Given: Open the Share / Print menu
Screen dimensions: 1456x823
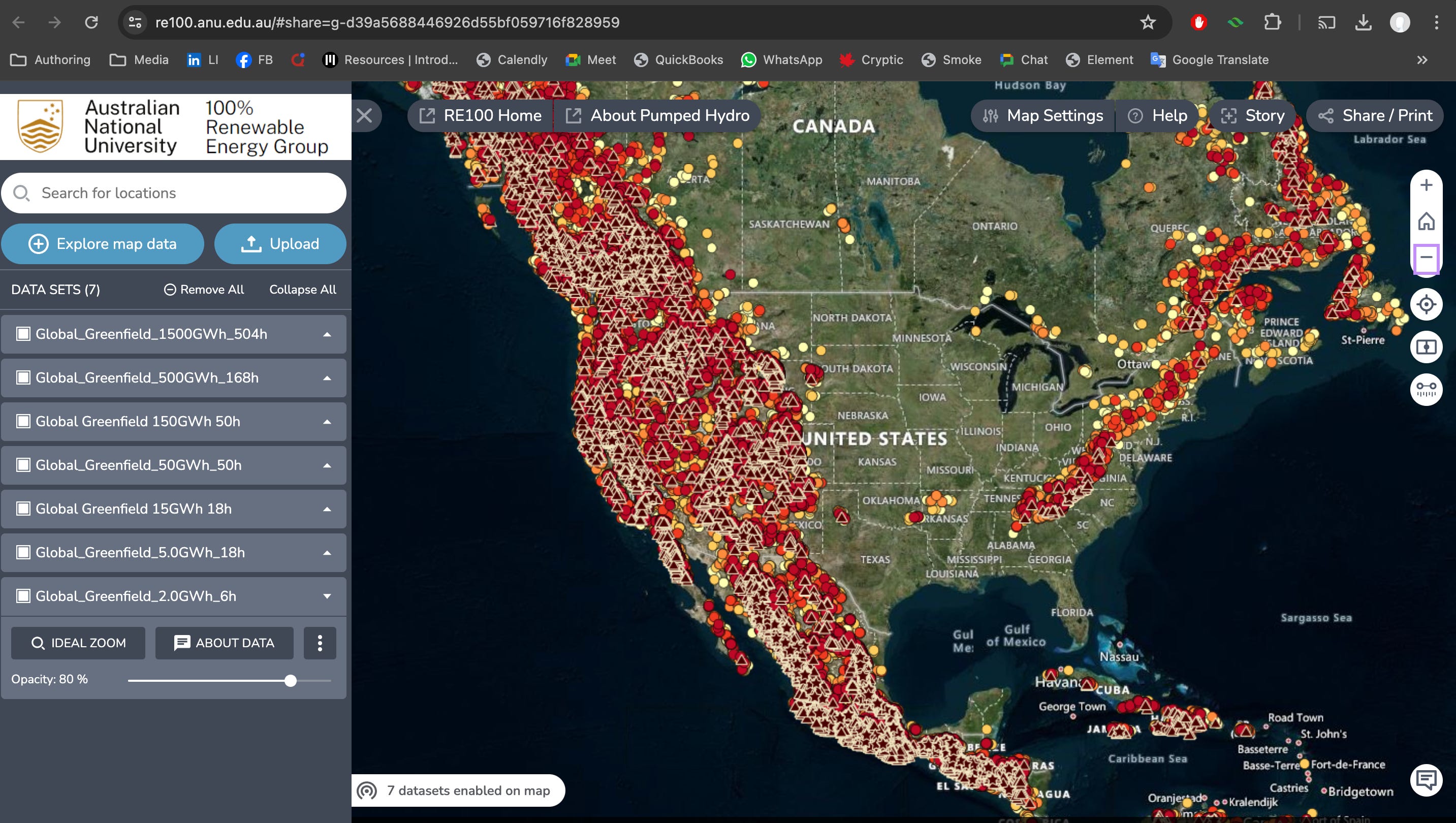Looking at the screenshot, I should pyautogui.click(x=1375, y=115).
